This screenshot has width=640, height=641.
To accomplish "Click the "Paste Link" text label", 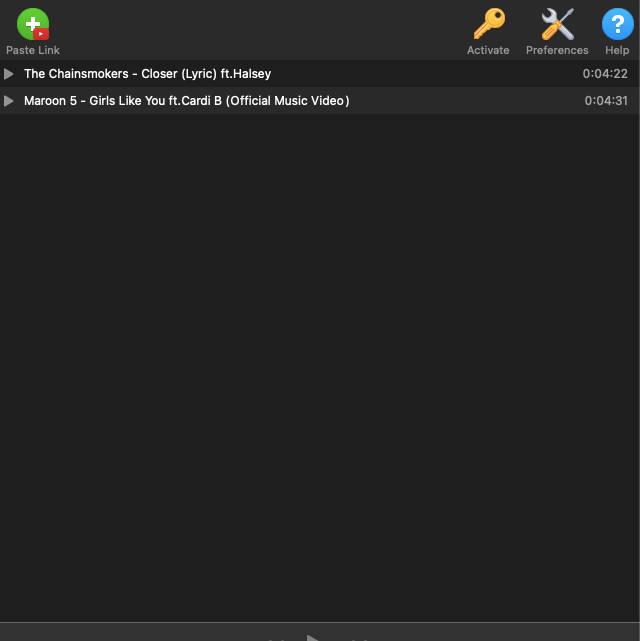I will click(33, 50).
